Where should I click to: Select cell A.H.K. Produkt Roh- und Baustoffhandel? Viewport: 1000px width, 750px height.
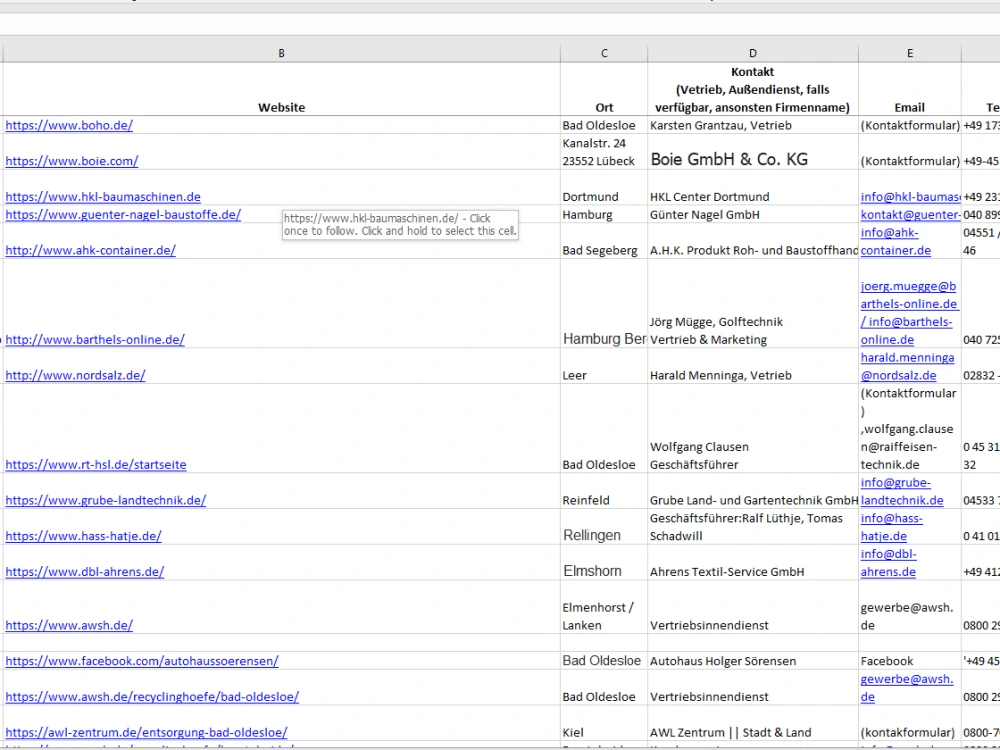coord(753,242)
